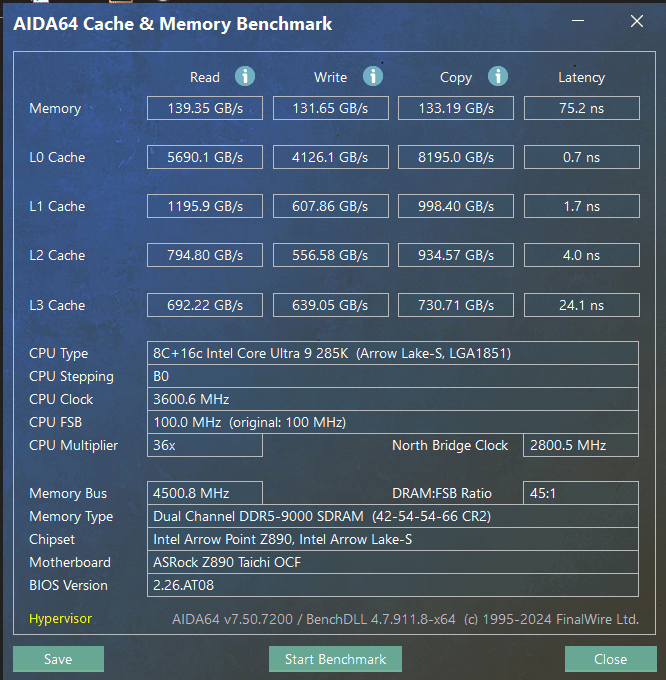Image resolution: width=666 pixels, height=680 pixels.
Task: Select L2 Cache Write value 556.58 GB/s
Action: [x=330, y=255]
